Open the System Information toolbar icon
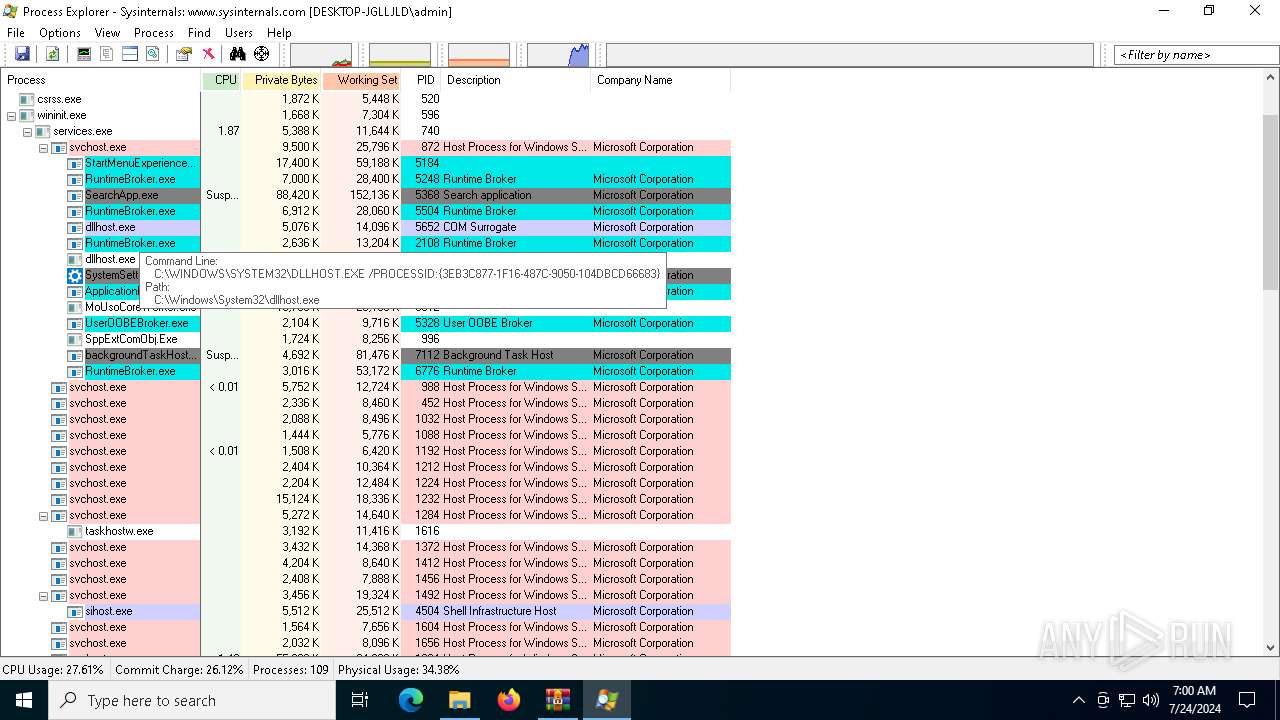The image size is (1280, 720). [x=84, y=54]
